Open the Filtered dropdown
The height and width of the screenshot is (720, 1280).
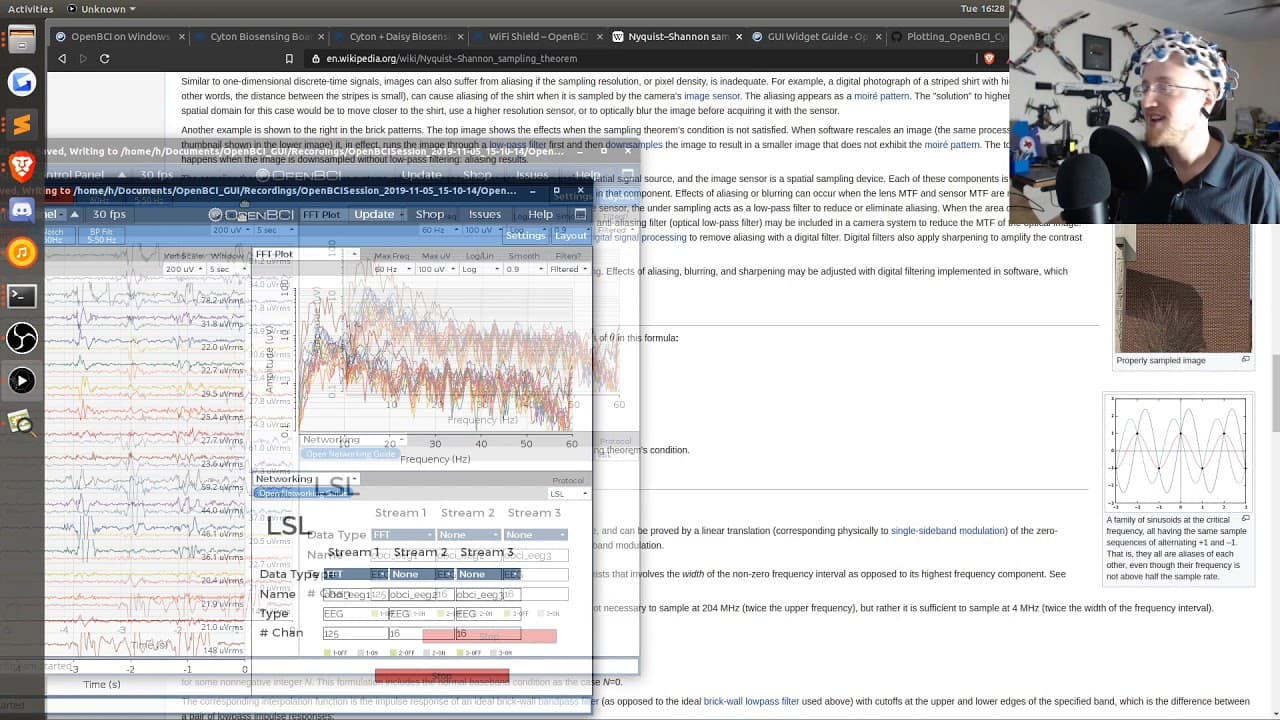coord(567,269)
